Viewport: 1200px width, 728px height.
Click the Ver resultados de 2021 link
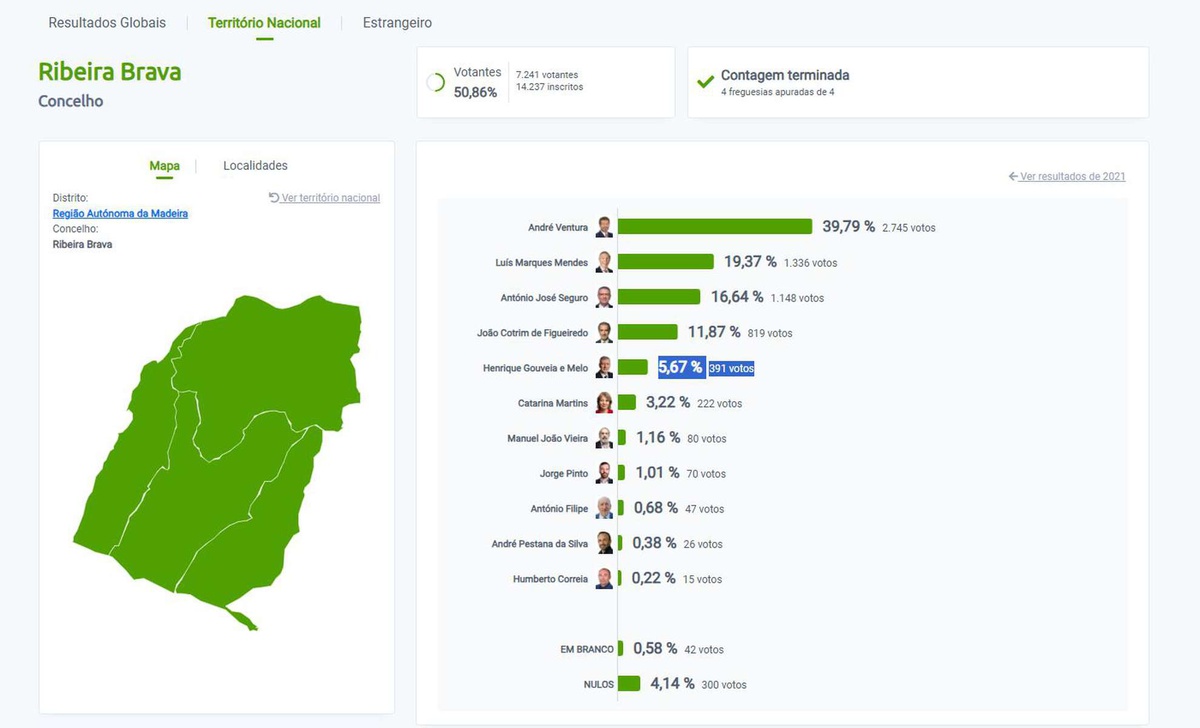tap(1072, 177)
